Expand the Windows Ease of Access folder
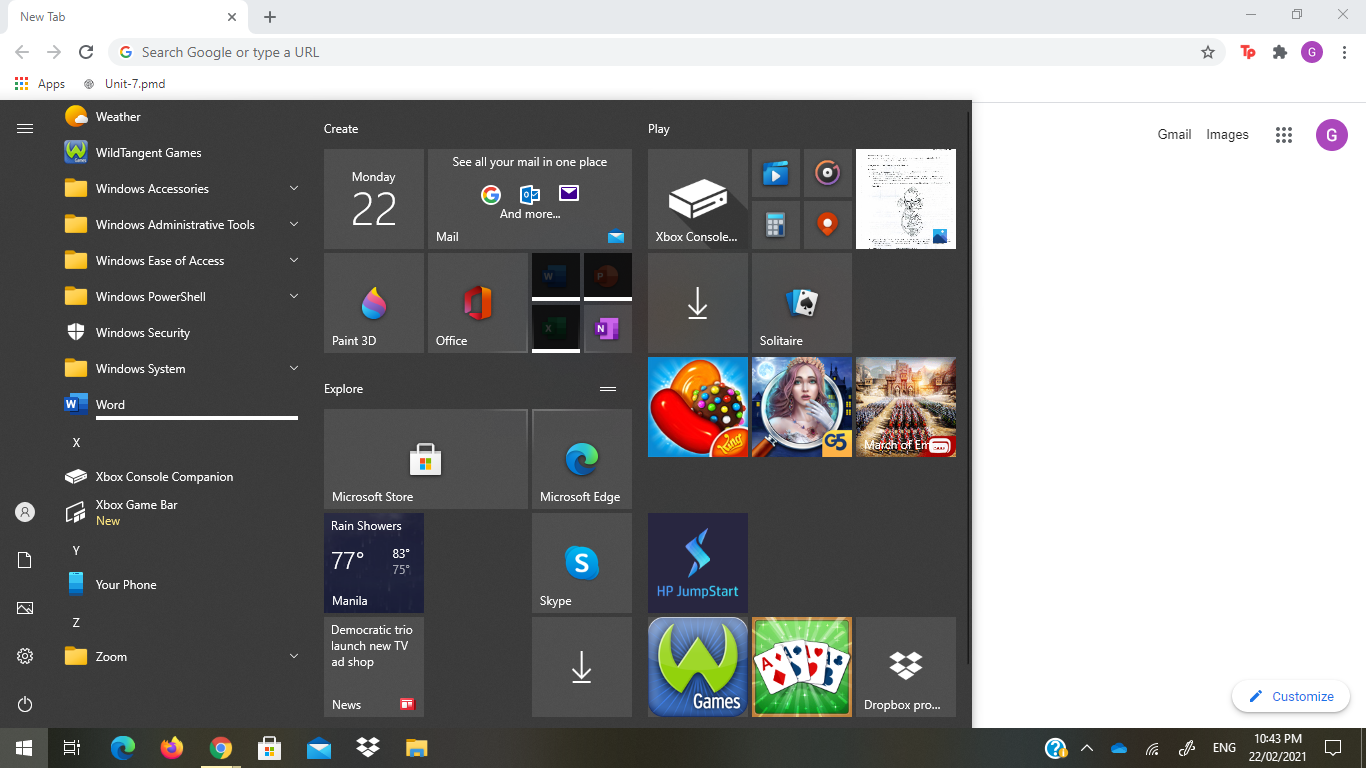1366x768 pixels. point(180,261)
